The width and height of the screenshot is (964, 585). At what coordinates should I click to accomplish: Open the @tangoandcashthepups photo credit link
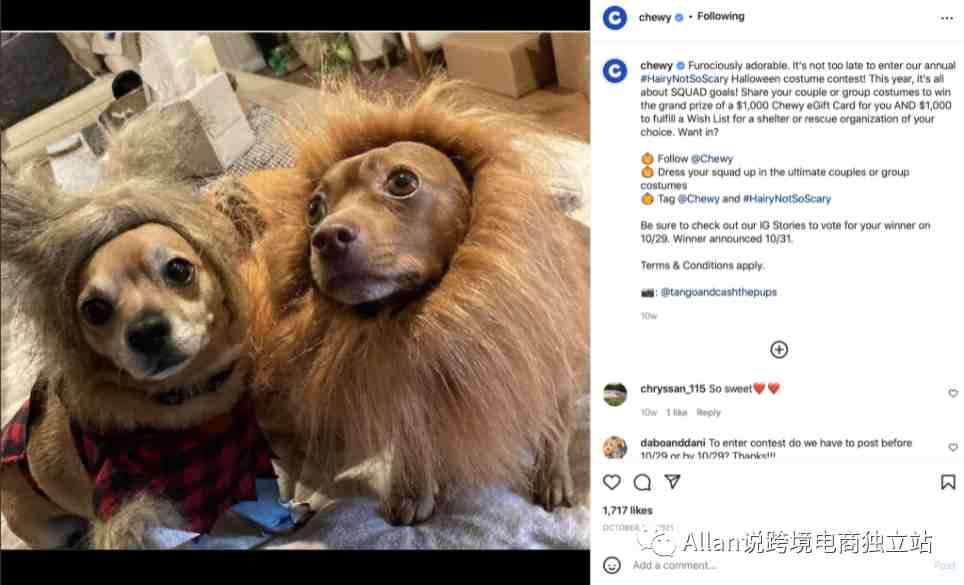click(x=719, y=292)
